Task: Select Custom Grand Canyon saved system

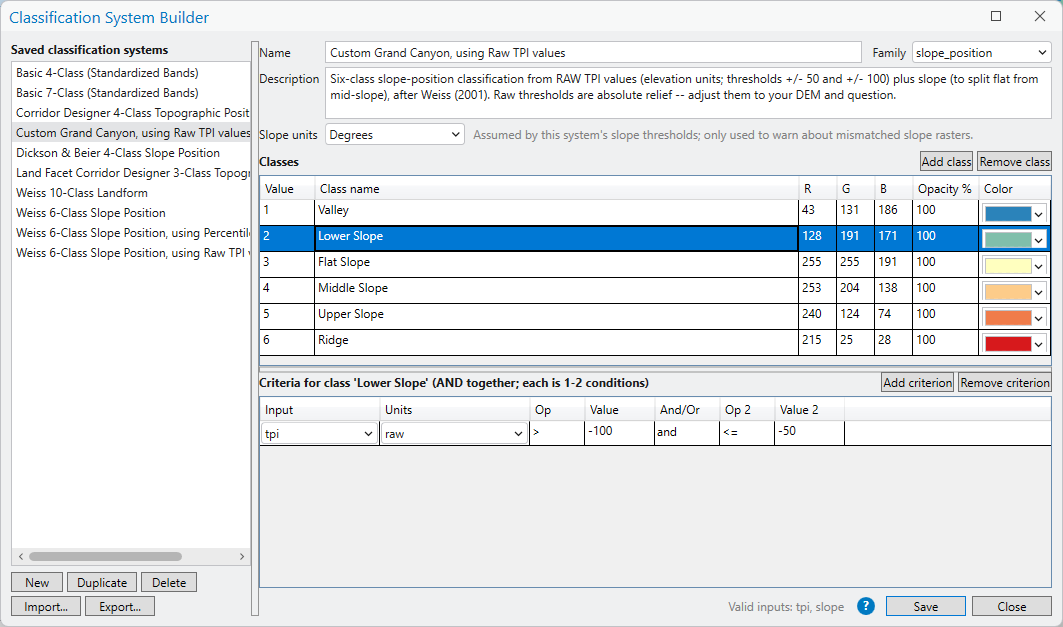Action: tap(131, 133)
